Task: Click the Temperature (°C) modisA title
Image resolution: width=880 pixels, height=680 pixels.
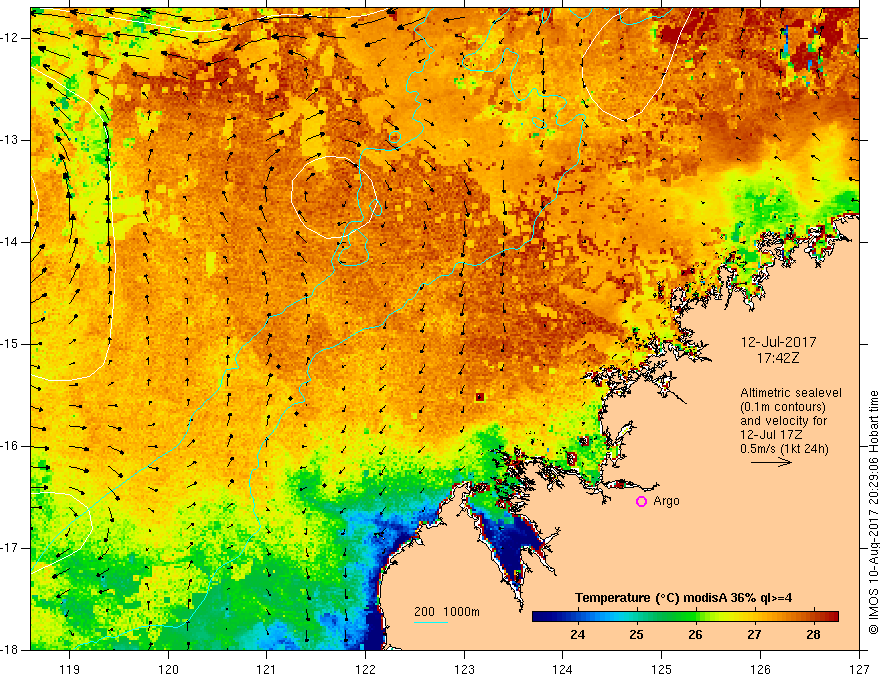Action: click(684, 598)
